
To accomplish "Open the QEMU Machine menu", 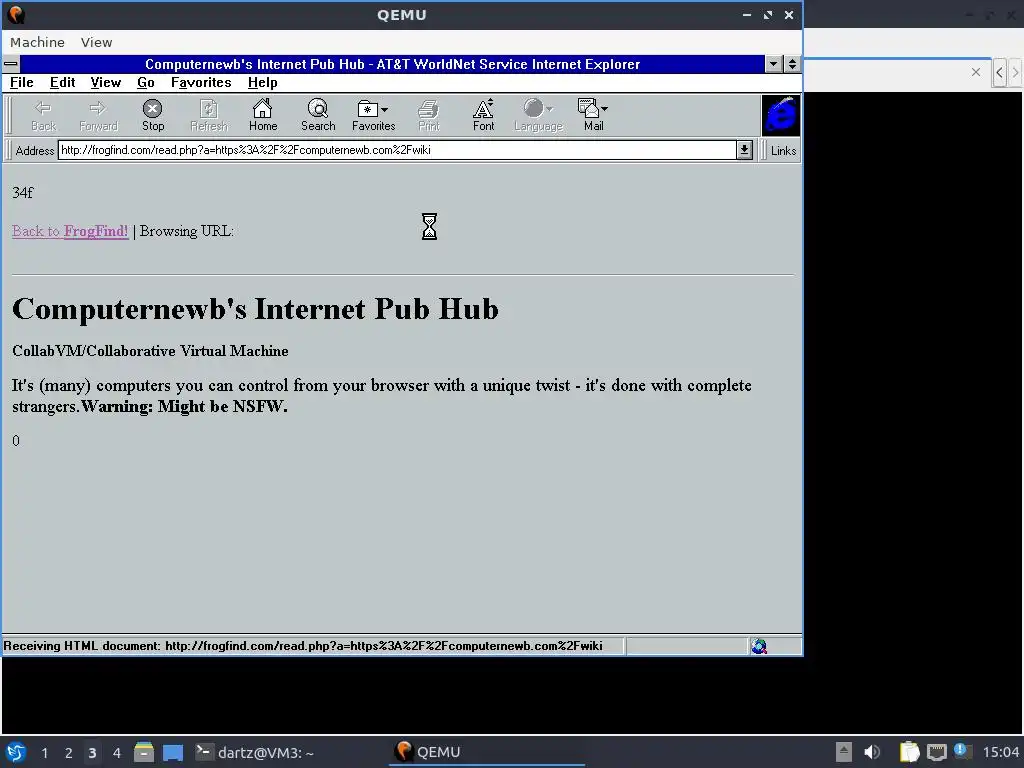I will pyautogui.click(x=37, y=42).
